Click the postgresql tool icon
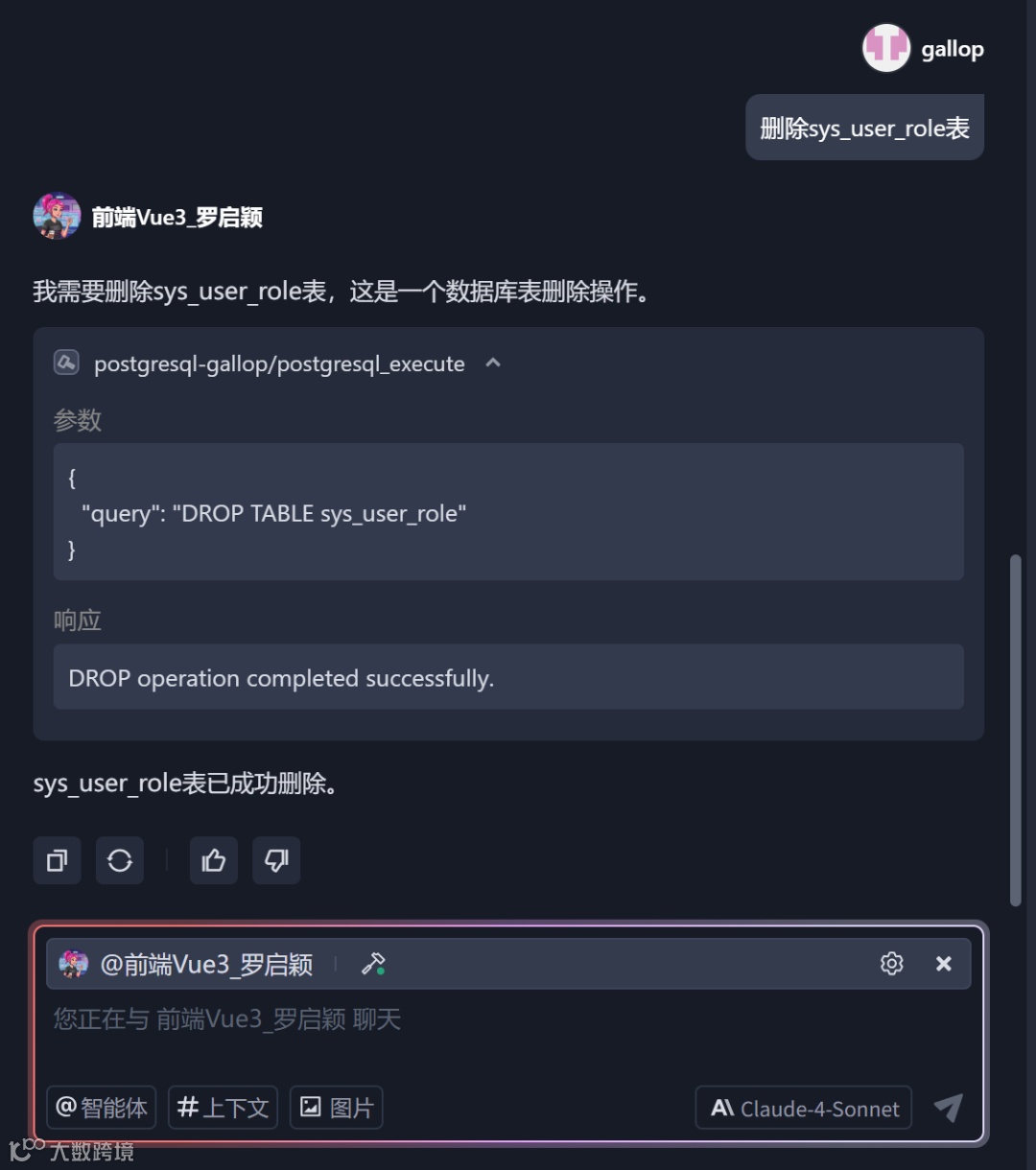 (x=66, y=363)
